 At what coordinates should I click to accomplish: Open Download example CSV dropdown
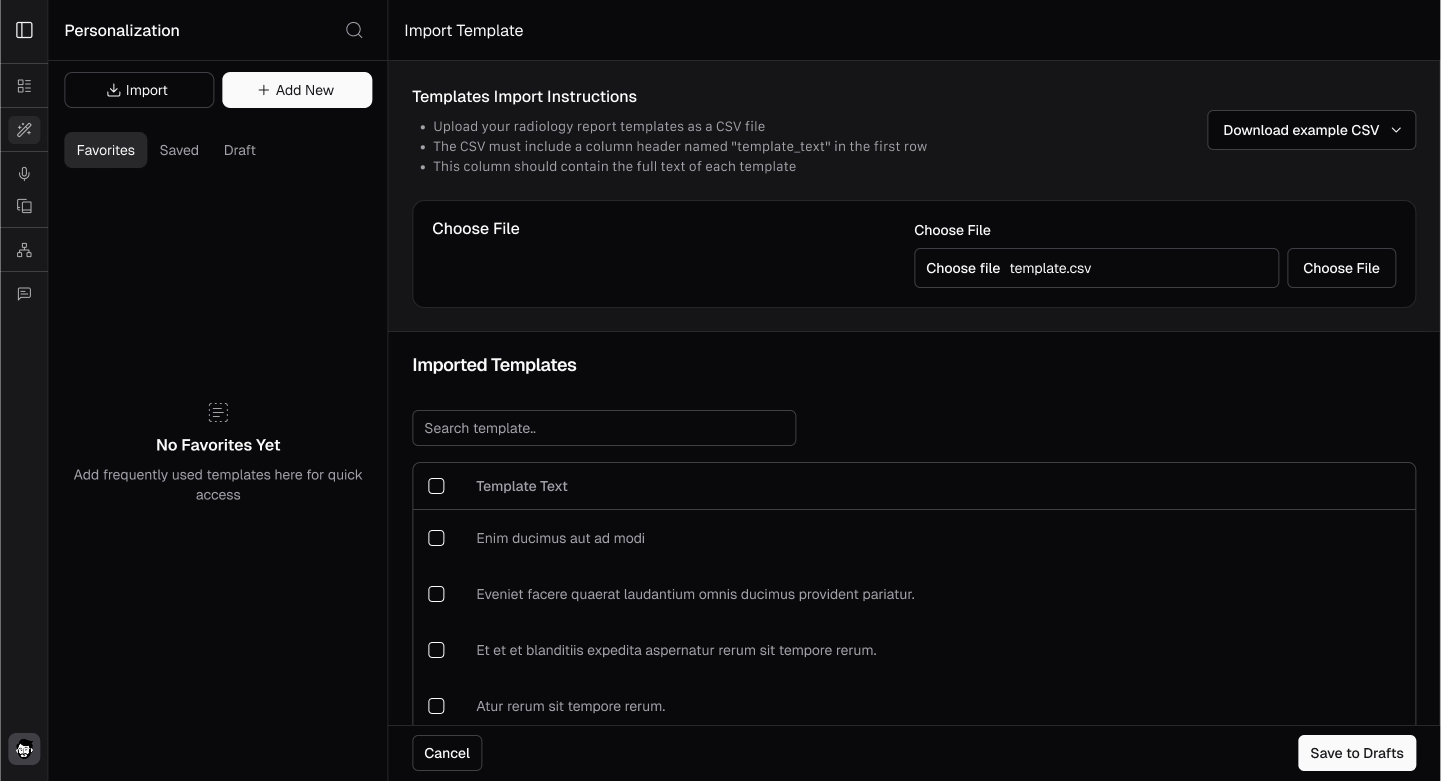1311,130
